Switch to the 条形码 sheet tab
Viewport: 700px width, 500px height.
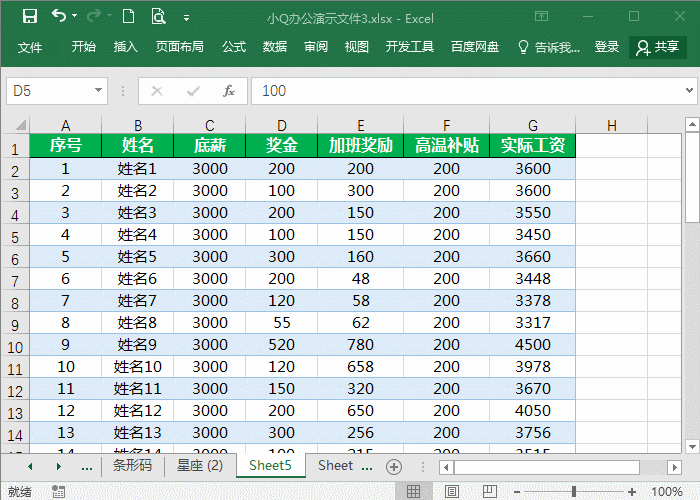(132, 466)
